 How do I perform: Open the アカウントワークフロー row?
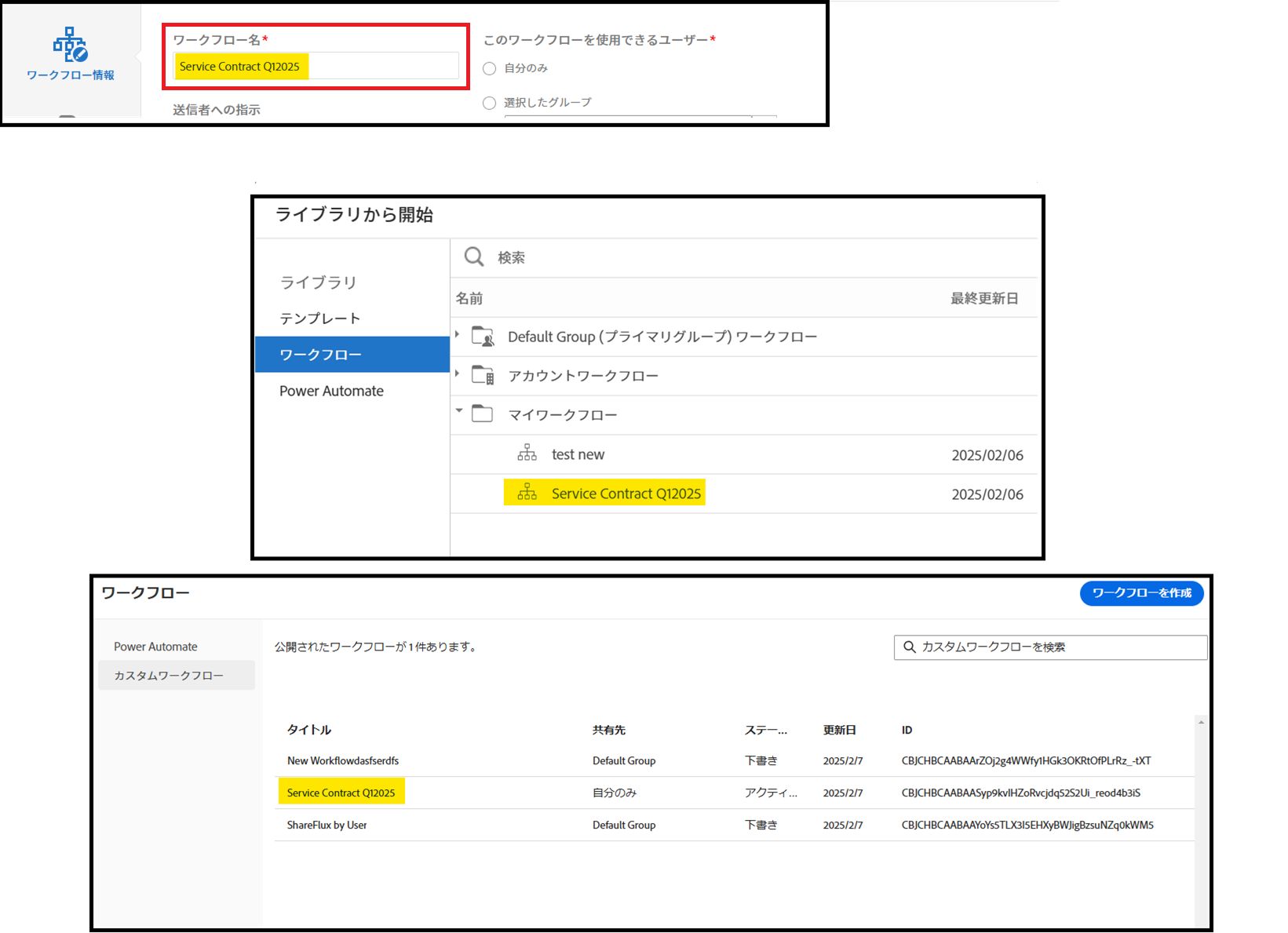click(x=744, y=376)
